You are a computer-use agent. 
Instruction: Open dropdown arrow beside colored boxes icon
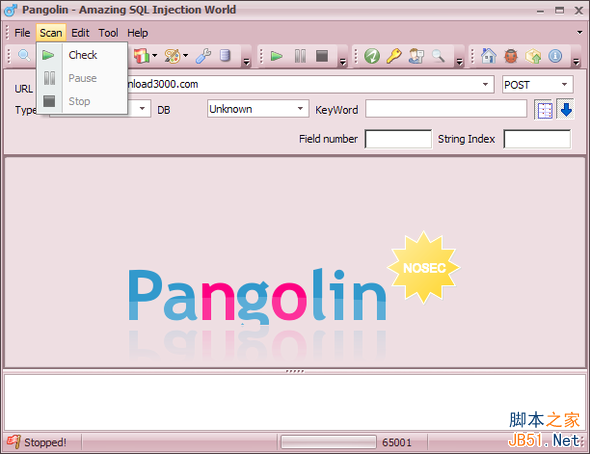(155, 56)
